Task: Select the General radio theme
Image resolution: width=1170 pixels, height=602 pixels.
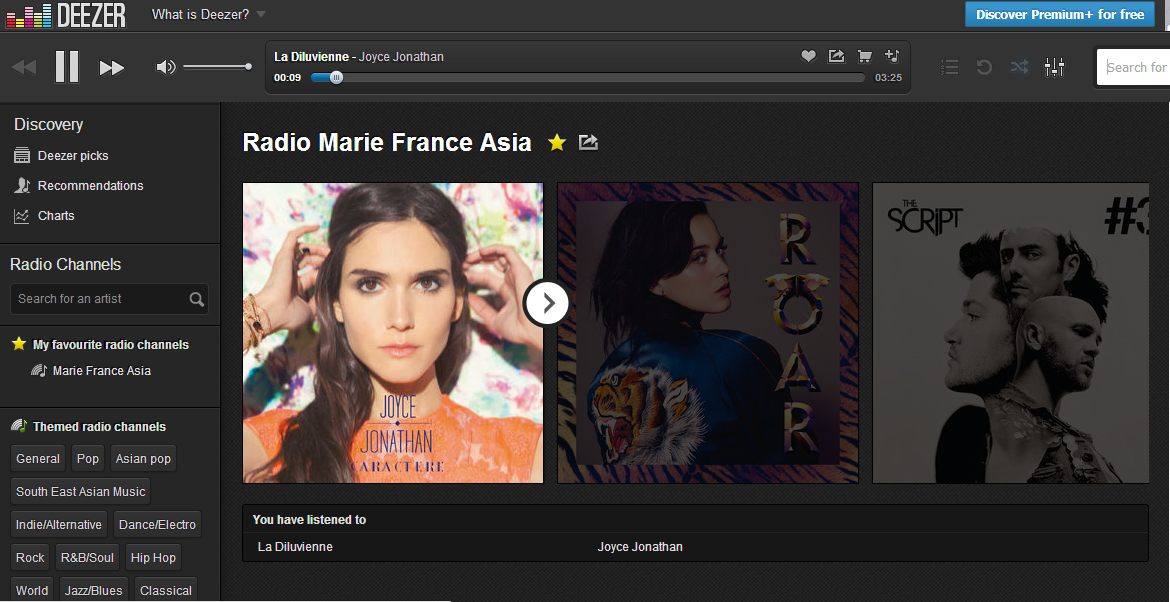Action: point(38,459)
